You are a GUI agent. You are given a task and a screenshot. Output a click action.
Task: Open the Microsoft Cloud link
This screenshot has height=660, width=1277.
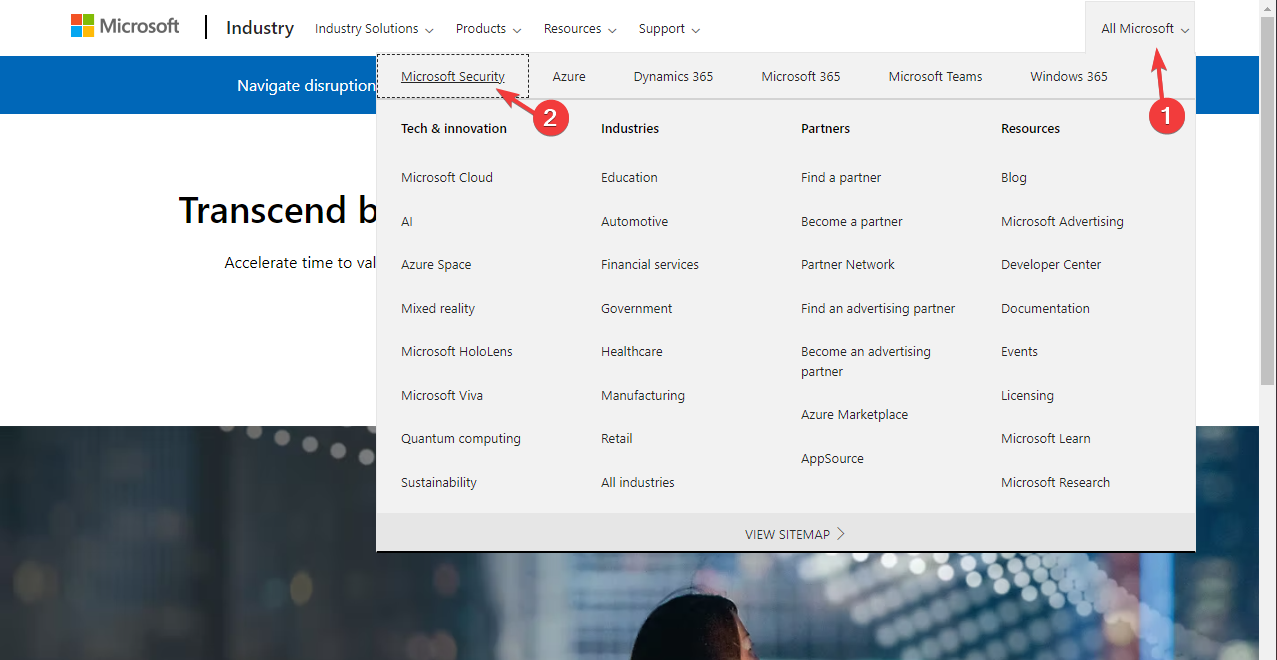click(x=447, y=178)
